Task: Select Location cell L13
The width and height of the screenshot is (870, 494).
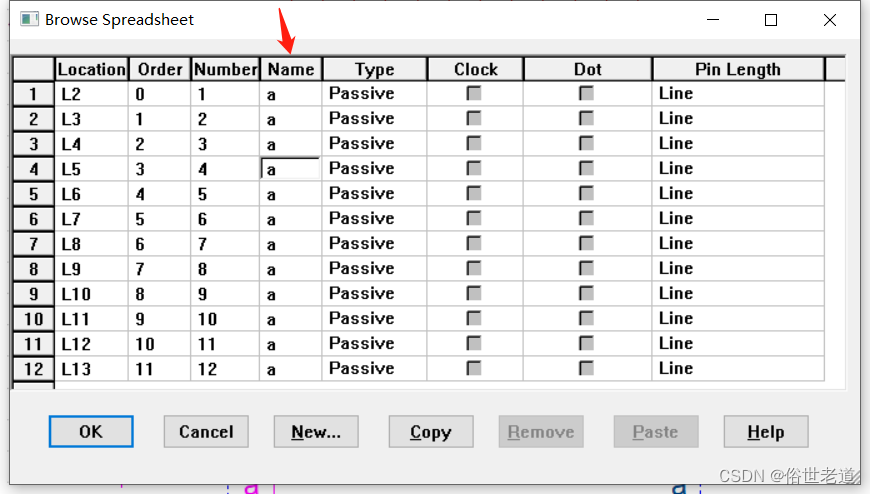Action: click(92, 369)
